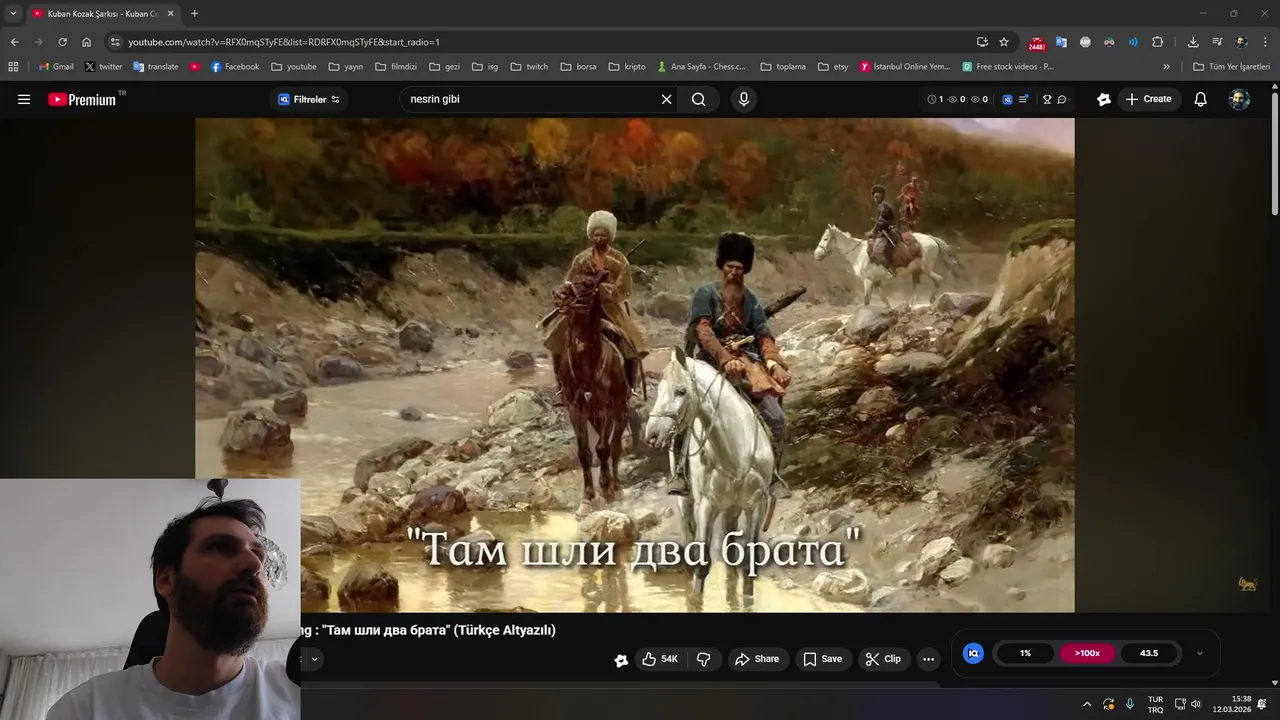1280x720 pixels.
Task: Open the vidIQ clock counter showing 1
Action: point(935,99)
